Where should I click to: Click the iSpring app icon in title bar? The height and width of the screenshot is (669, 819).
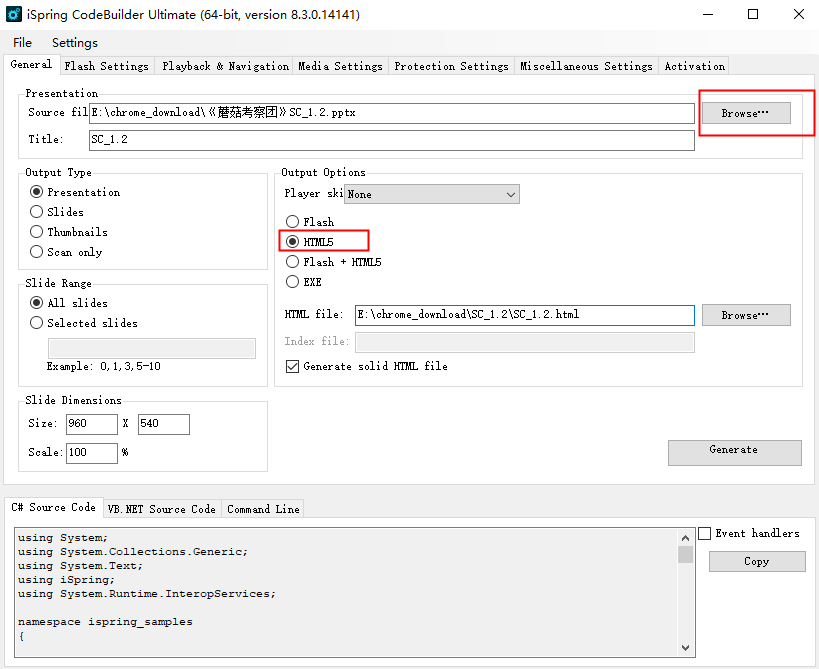click(x=14, y=14)
